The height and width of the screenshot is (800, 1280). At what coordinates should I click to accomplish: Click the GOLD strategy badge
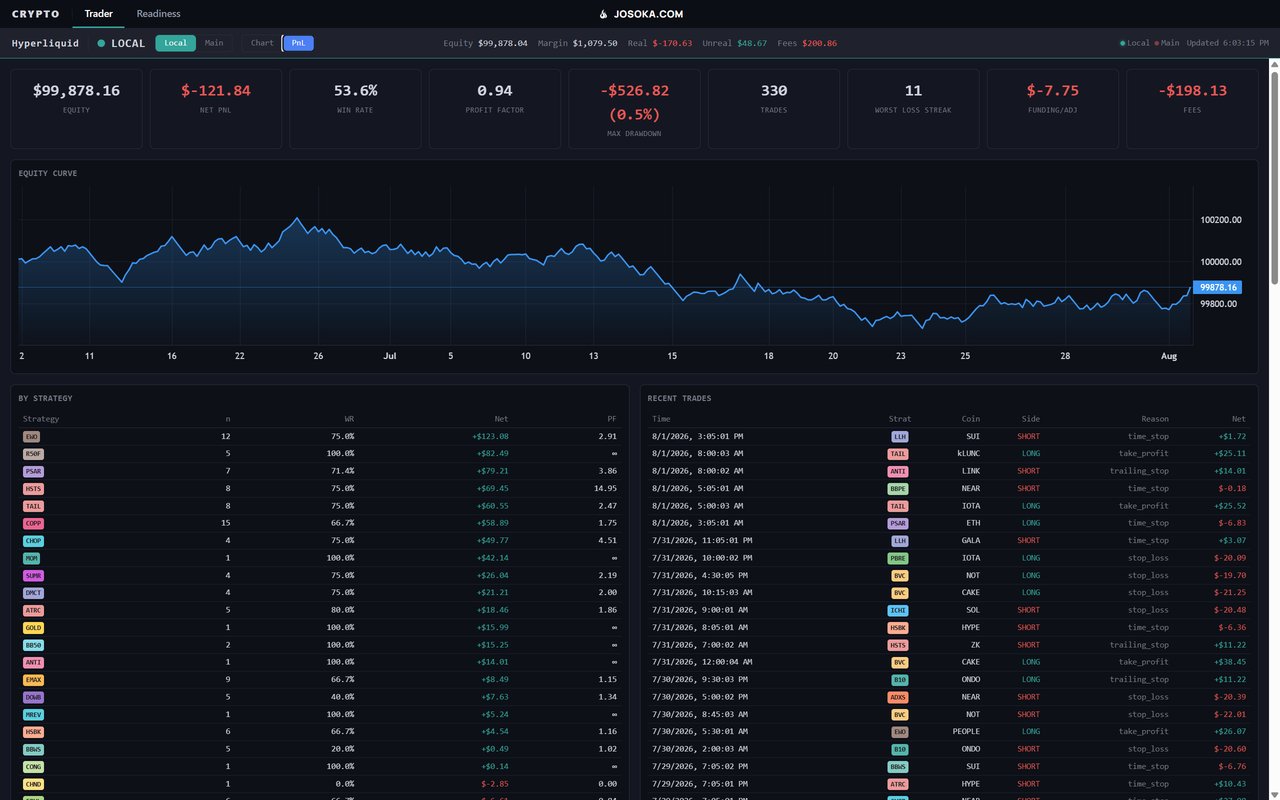pyautogui.click(x=33, y=628)
